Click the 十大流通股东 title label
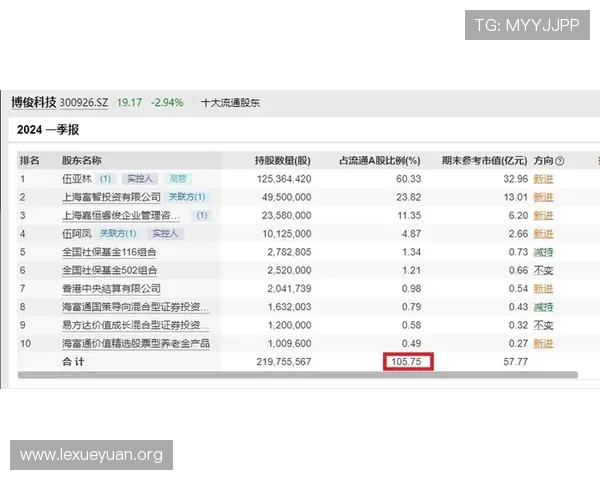This screenshot has width=600, height=480. pyautogui.click(x=230, y=103)
